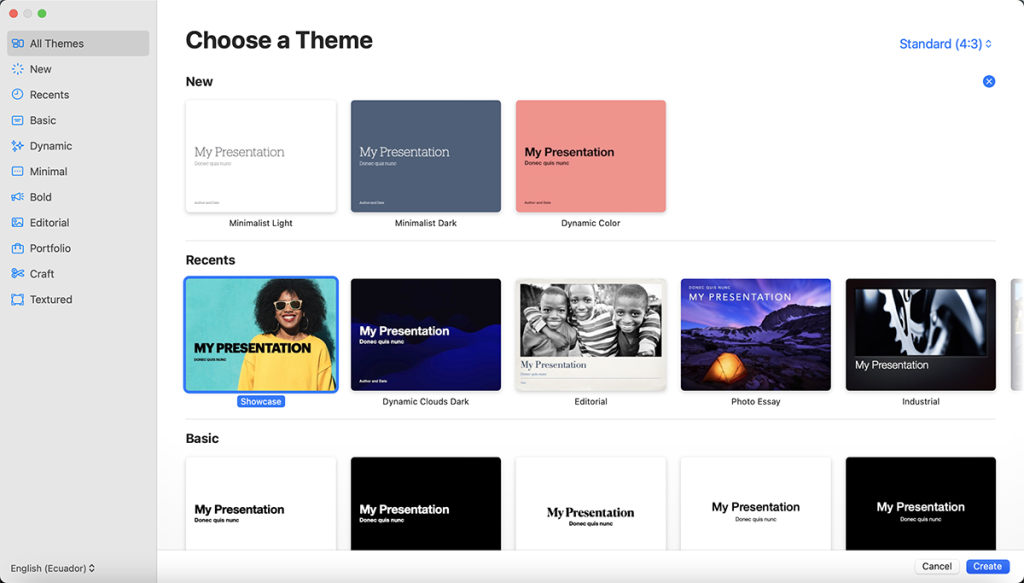Screen dimensions: 1024x583
Task: Click the Portfolio briefcase icon
Action: coord(17,248)
